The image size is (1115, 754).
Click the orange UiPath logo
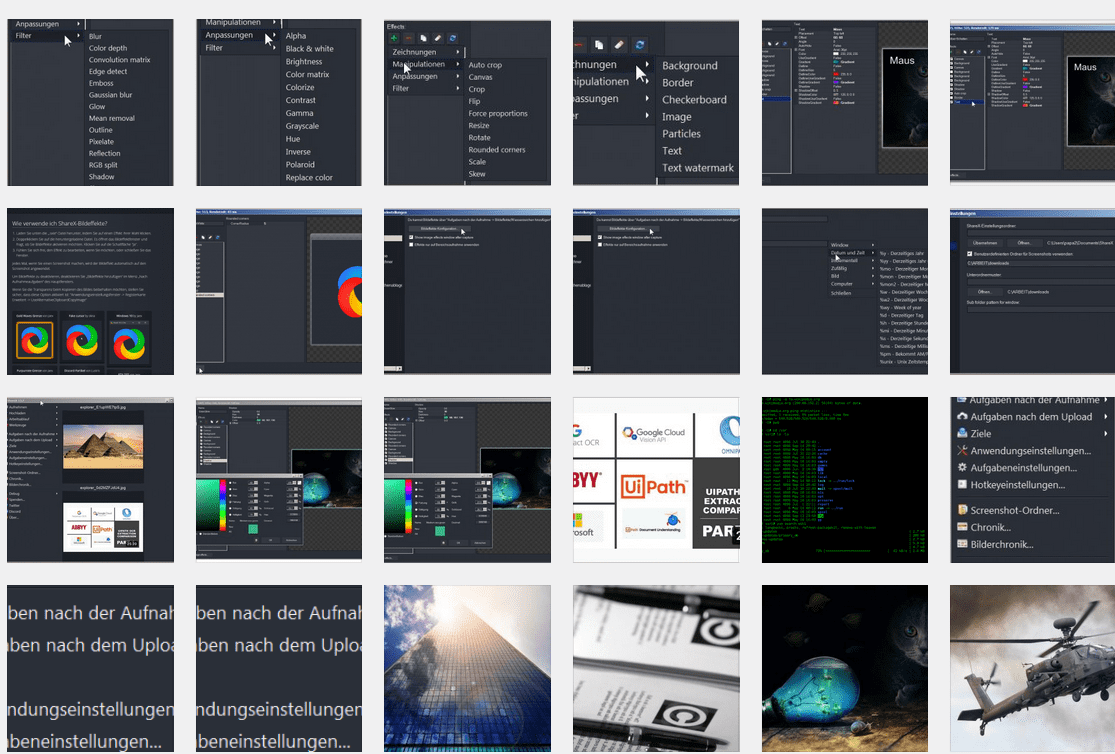(655, 487)
